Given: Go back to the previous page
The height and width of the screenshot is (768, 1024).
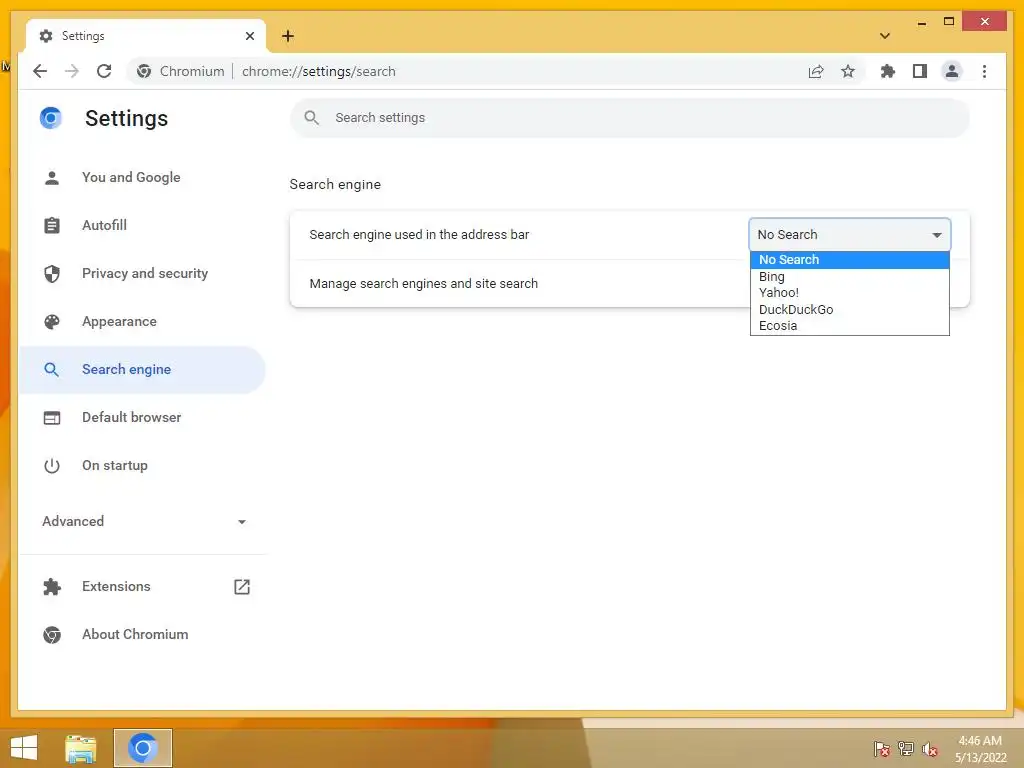Looking at the screenshot, I should point(40,71).
